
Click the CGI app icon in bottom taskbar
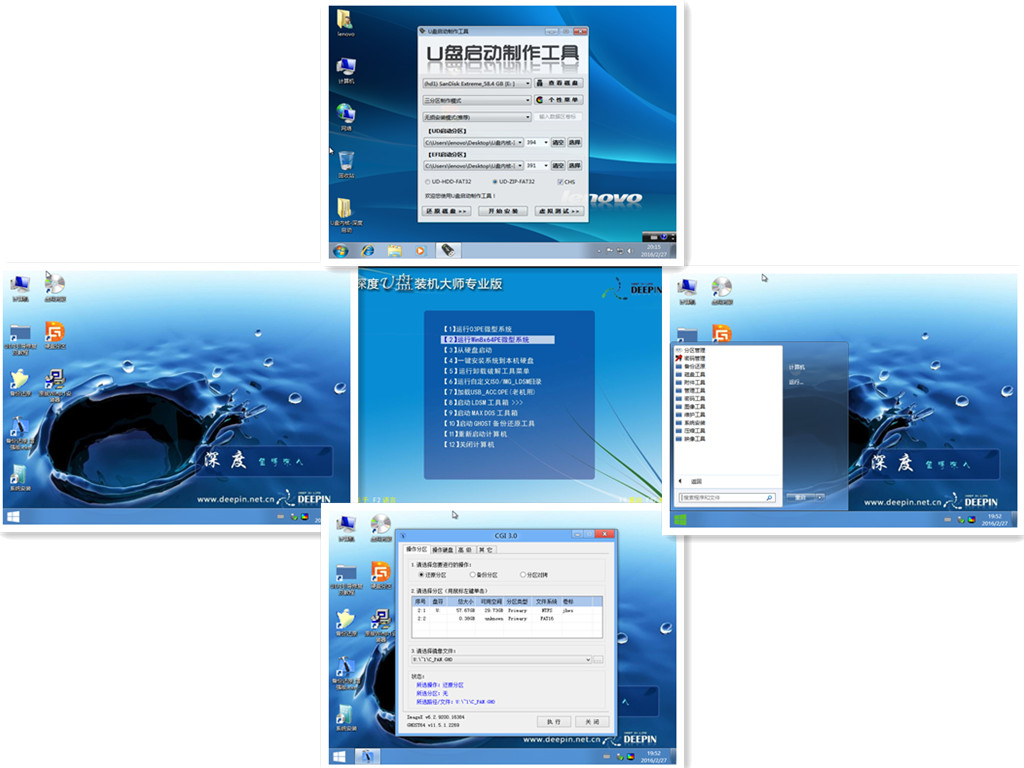point(367,757)
